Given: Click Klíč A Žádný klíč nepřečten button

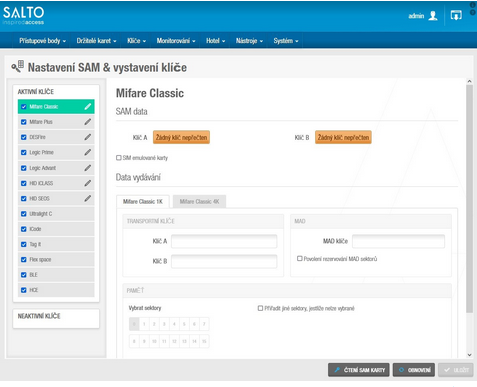Looking at the screenshot, I should [x=181, y=137].
